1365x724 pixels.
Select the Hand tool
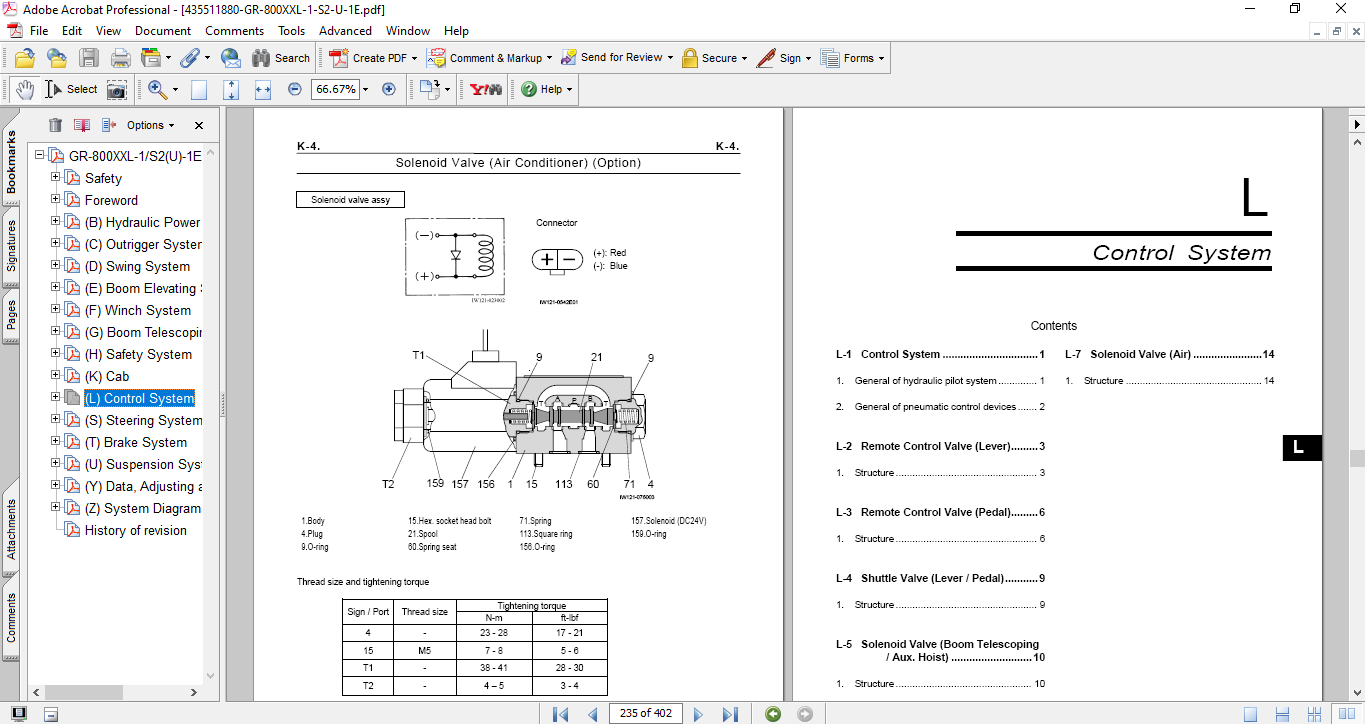point(23,89)
